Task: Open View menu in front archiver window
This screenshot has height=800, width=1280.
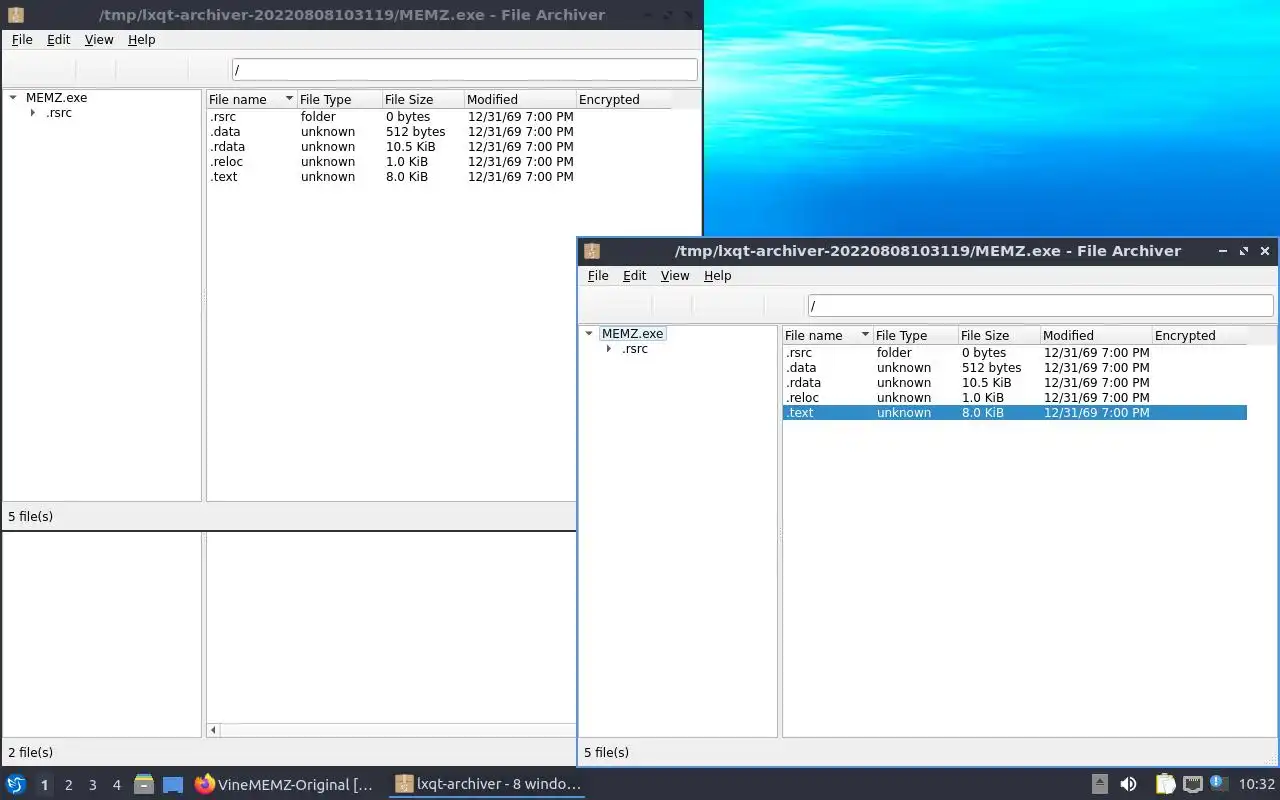Action: pyautogui.click(x=675, y=276)
